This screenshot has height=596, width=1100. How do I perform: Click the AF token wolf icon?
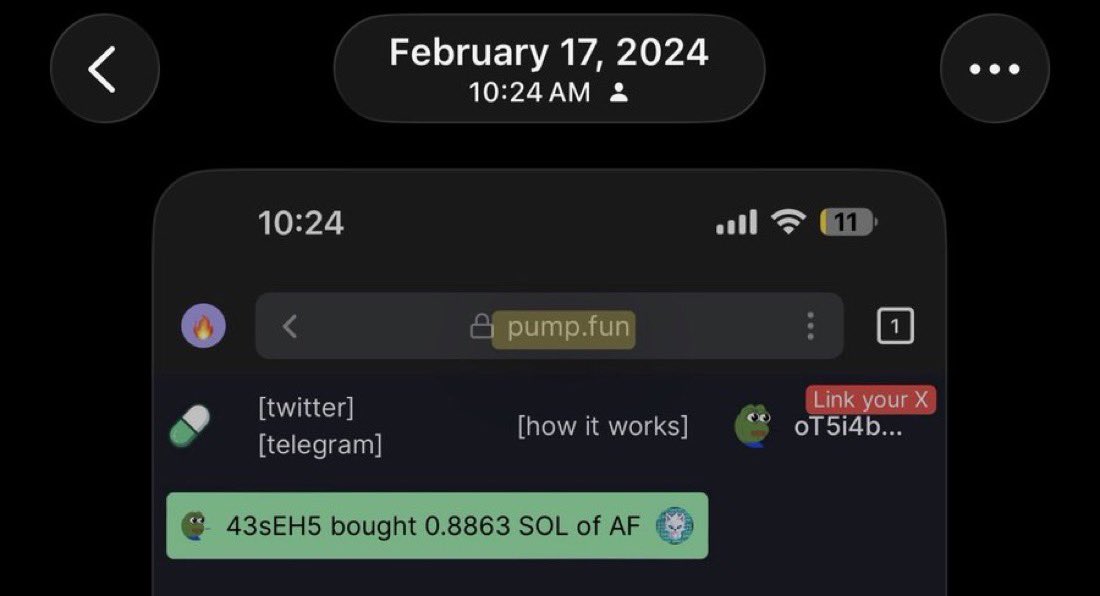pos(674,525)
